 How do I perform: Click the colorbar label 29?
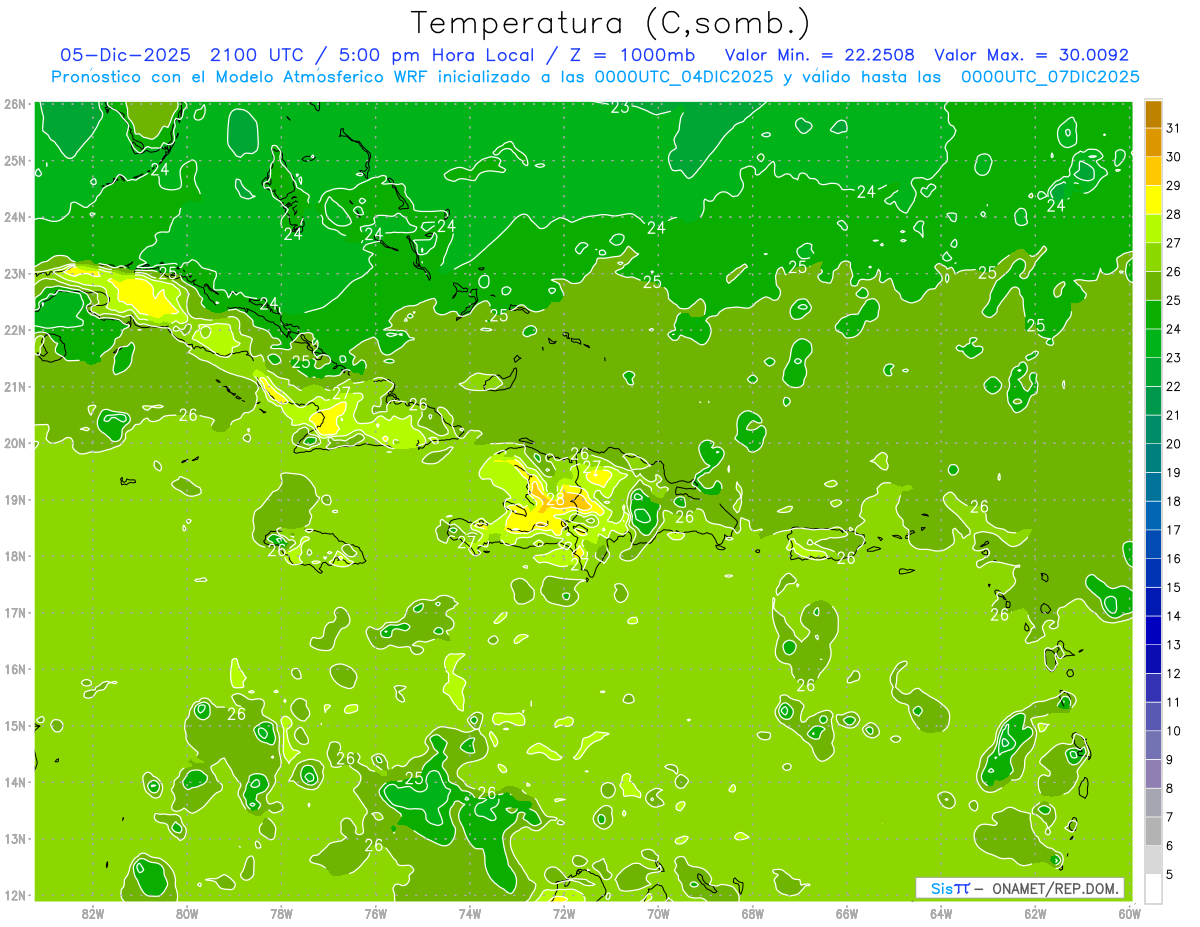[x=1174, y=185]
